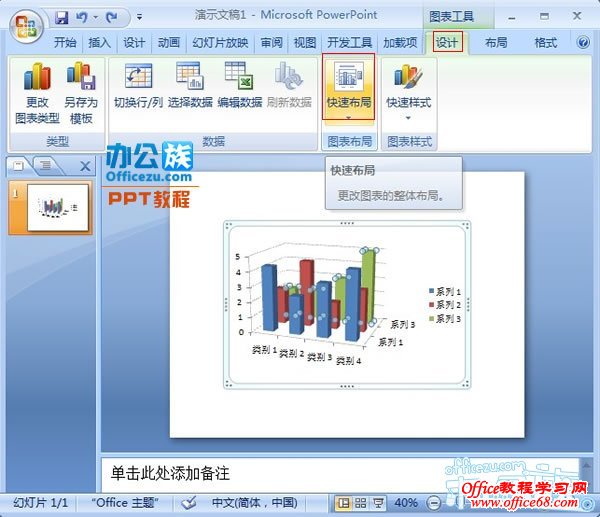Switch to the 插入 tab

99,42
